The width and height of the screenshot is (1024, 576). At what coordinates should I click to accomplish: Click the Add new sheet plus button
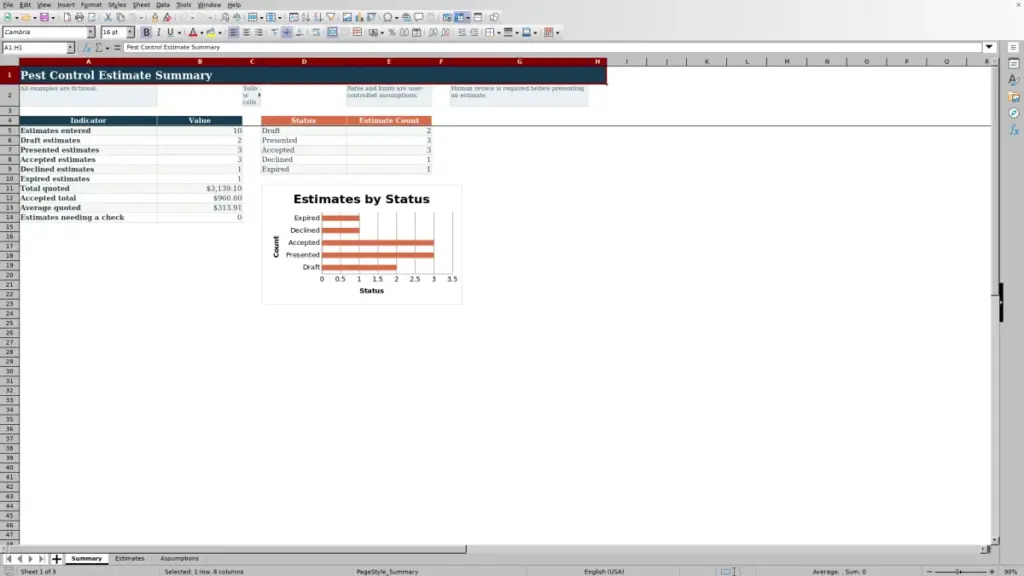point(56,558)
